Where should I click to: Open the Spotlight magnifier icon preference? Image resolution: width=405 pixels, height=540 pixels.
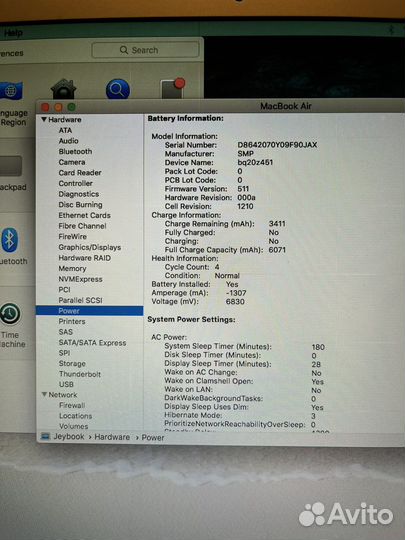pyautogui.click(x=118, y=89)
